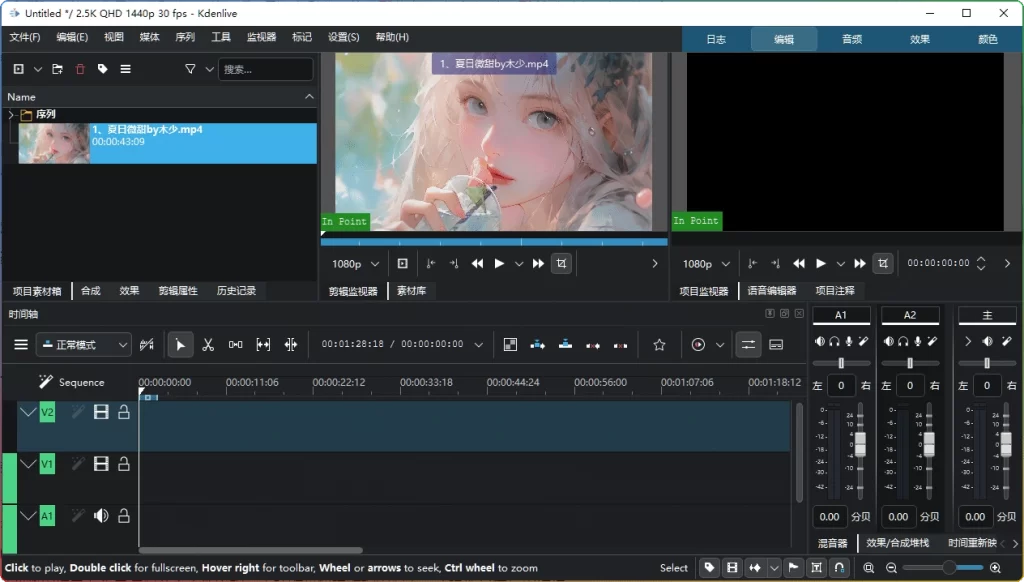Screen dimensions: 1024x582
Task: Click the tag icon in the project bin toolbar
Action: 101,68
